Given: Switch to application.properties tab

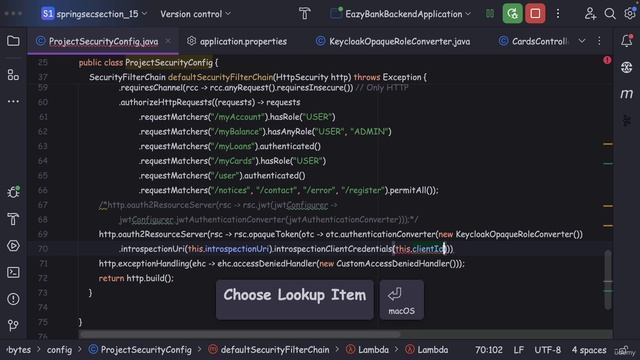Looking at the screenshot, I should click(x=237, y=41).
